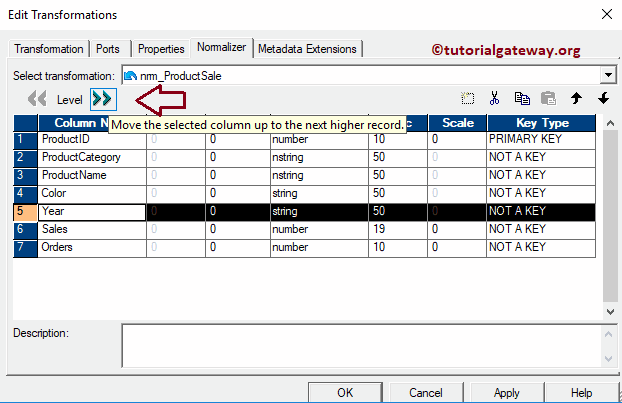Click the Key Type column header
The height and width of the screenshot is (403, 622).
(x=541, y=123)
